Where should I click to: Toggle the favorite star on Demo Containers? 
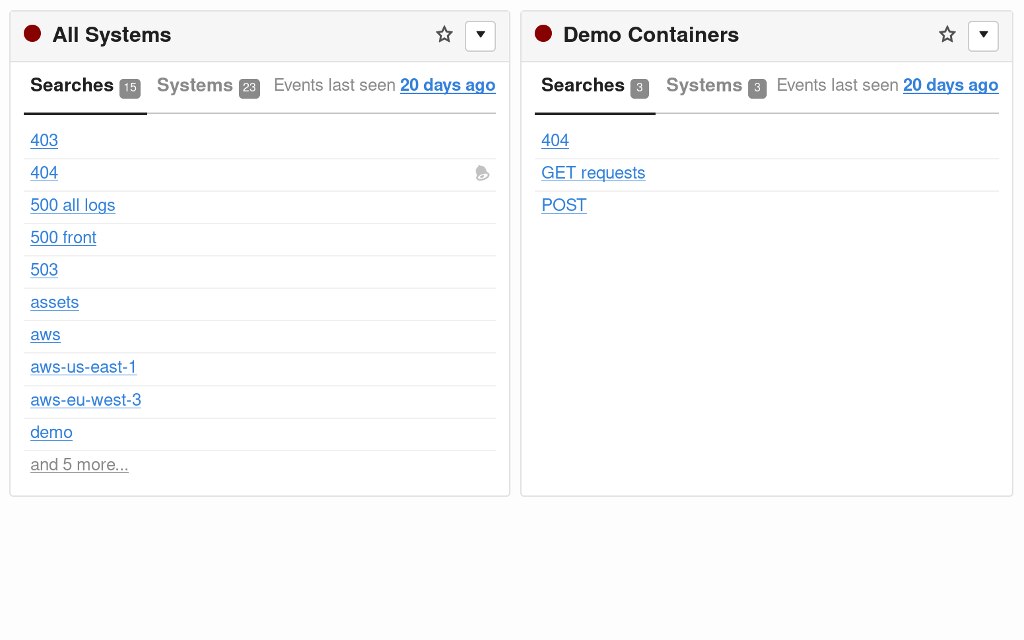pos(947,33)
